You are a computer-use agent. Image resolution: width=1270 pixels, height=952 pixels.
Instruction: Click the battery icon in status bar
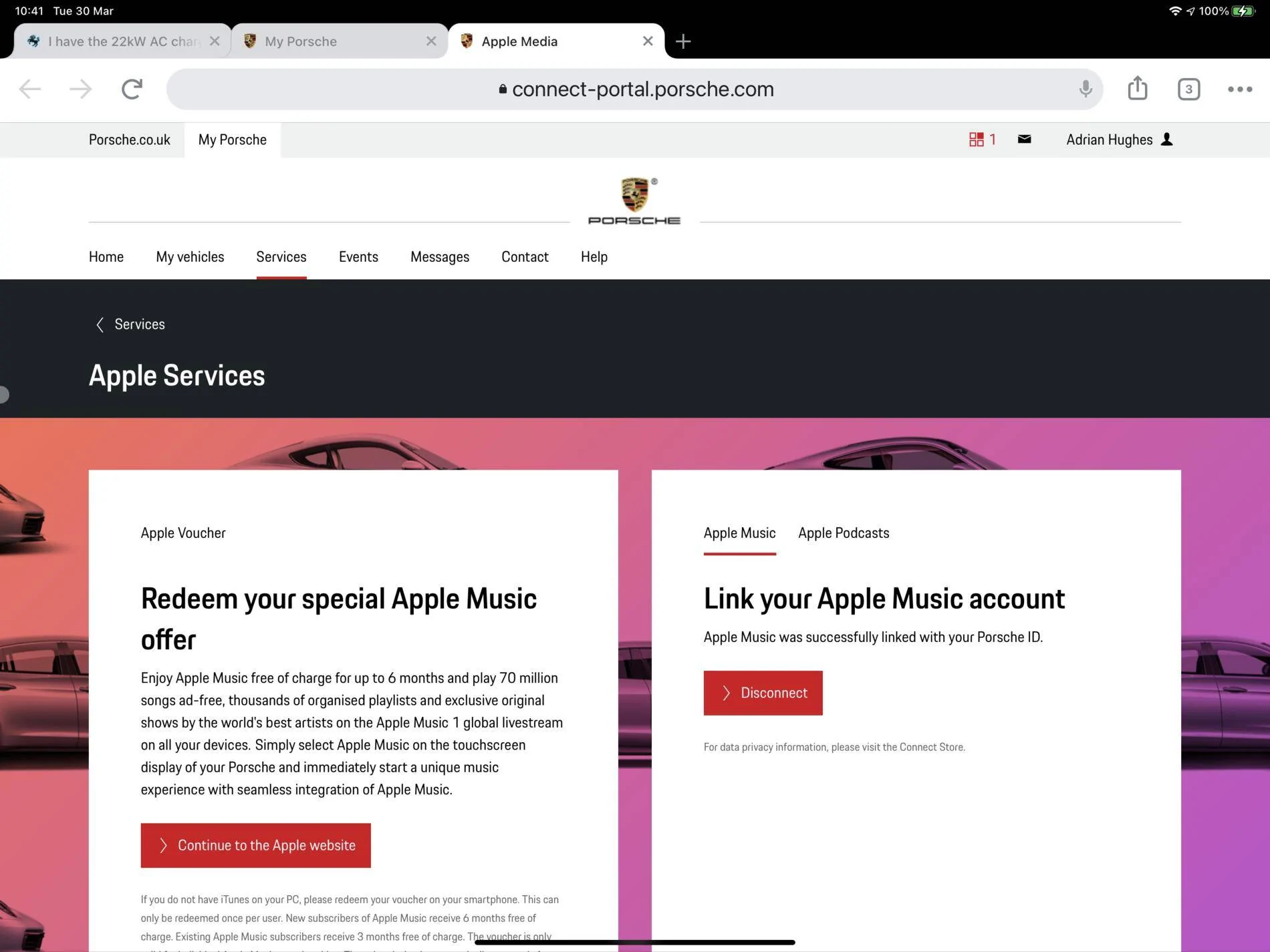(1243, 11)
